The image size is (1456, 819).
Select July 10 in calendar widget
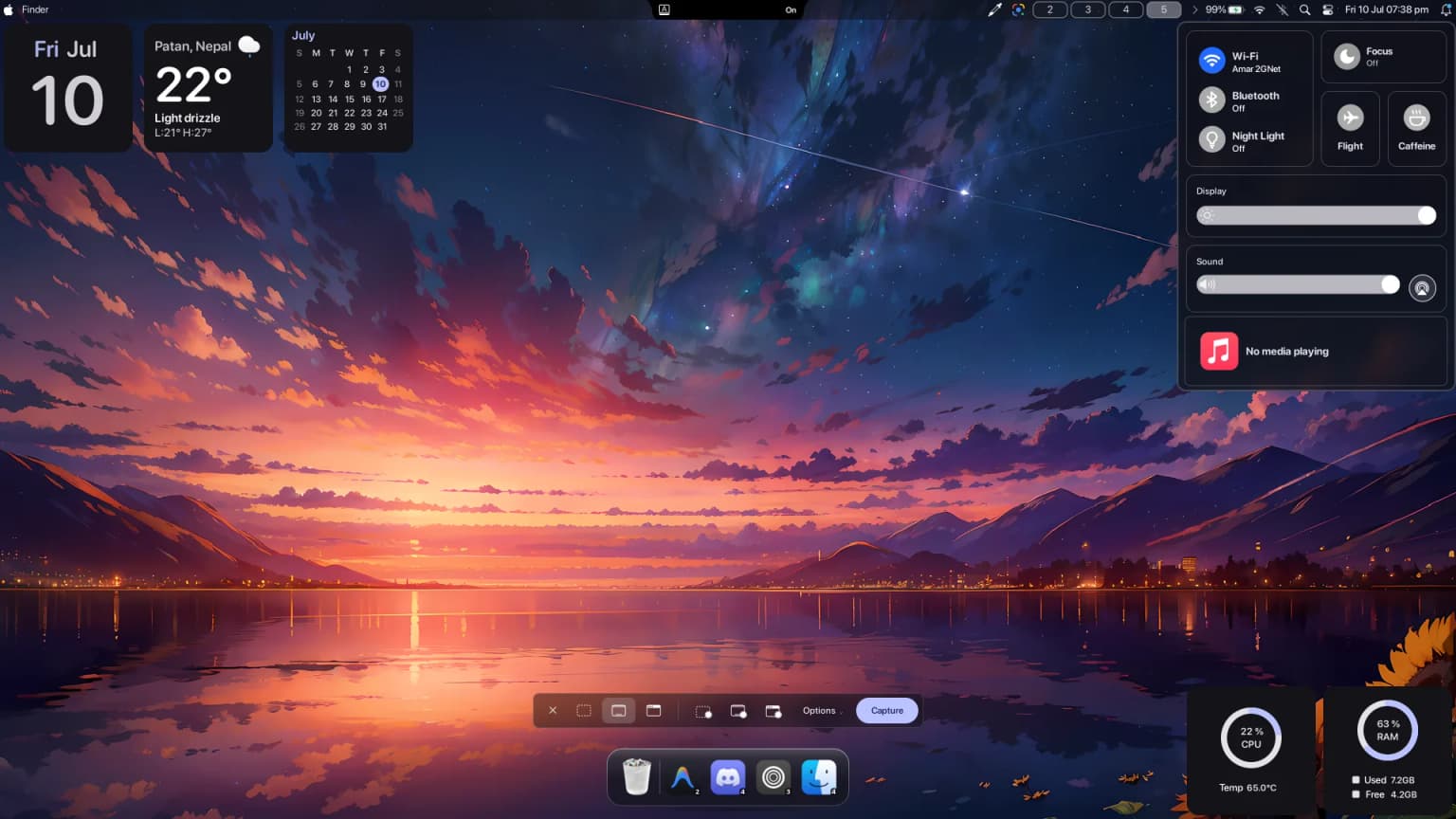pos(380,83)
